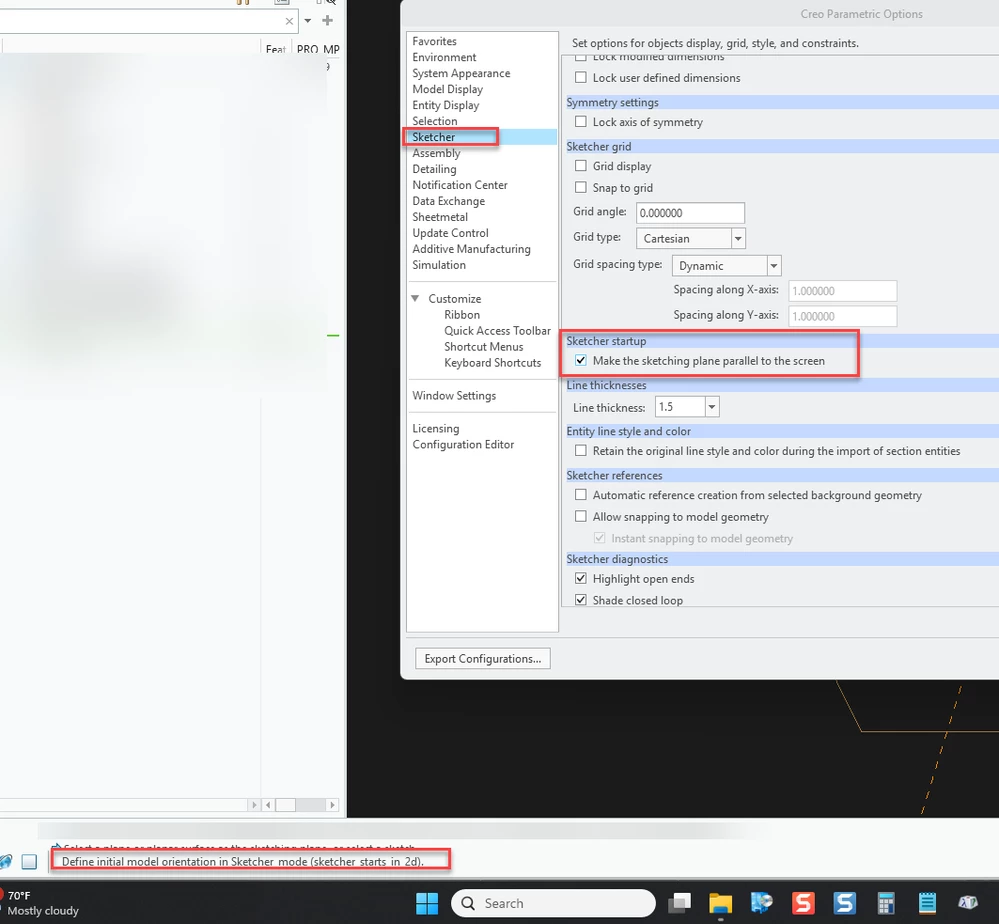999x924 pixels.
Task: Click Spacing along Y-axis field
Action: point(842,316)
